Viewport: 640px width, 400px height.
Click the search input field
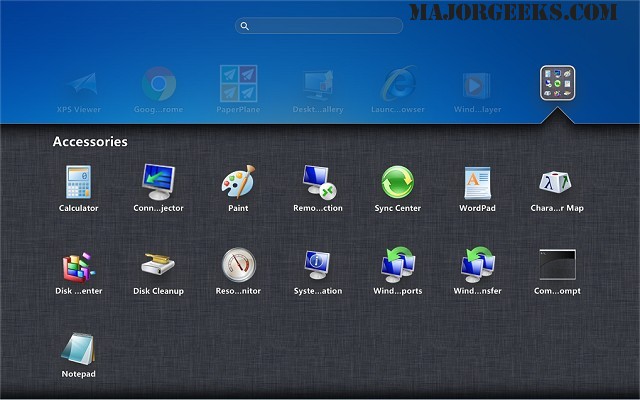(x=319, y=26)
